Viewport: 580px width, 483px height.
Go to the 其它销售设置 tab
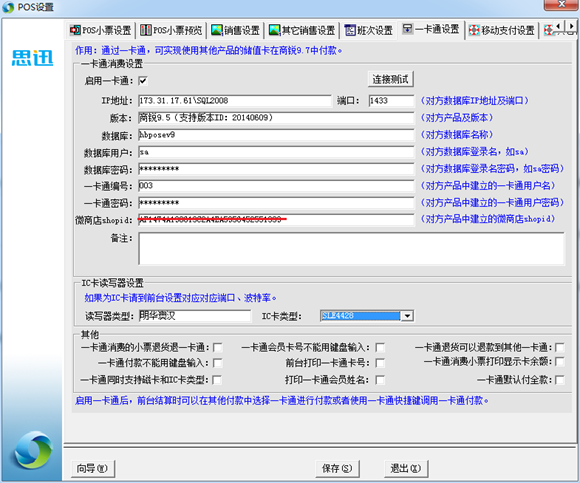click(303, 30)
